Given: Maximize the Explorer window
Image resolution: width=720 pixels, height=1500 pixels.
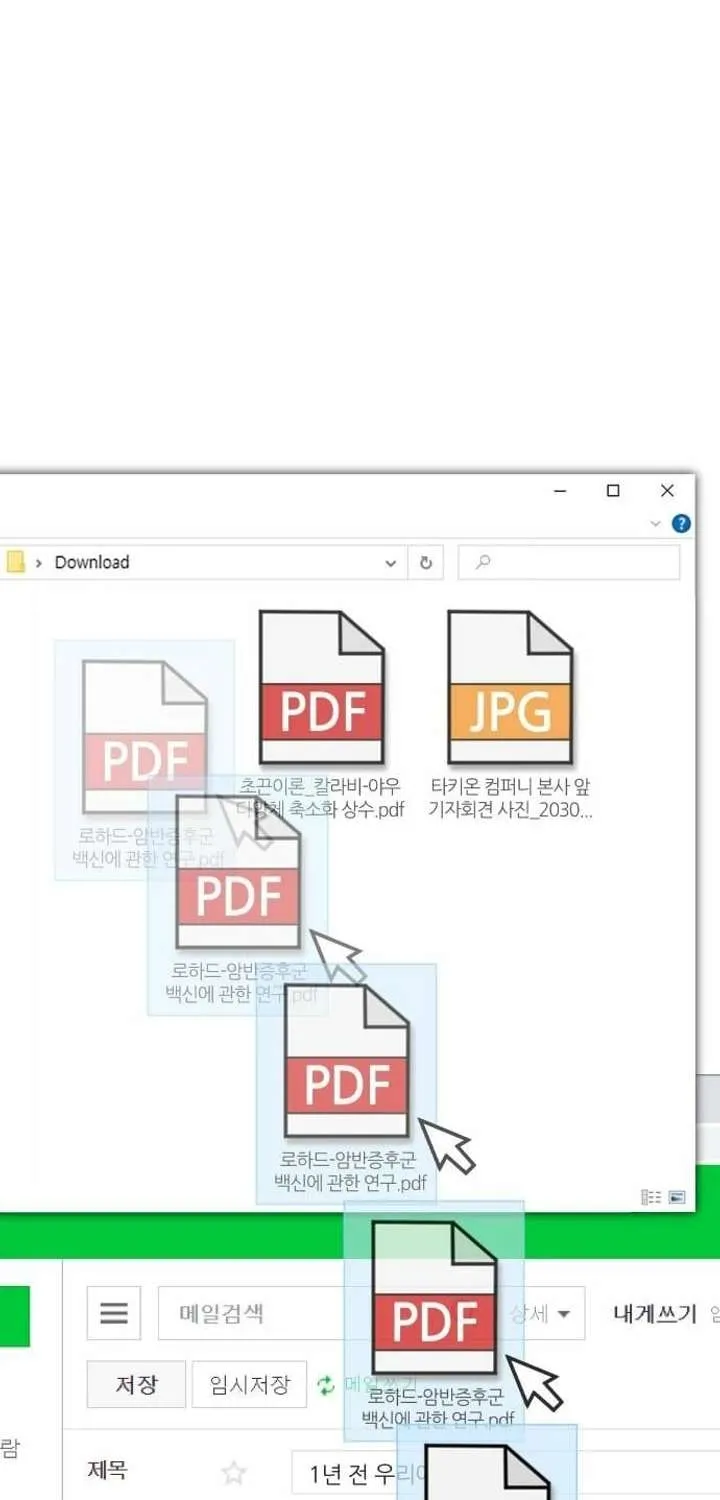Looking at the screenshot, I should (x=613, y=490).
